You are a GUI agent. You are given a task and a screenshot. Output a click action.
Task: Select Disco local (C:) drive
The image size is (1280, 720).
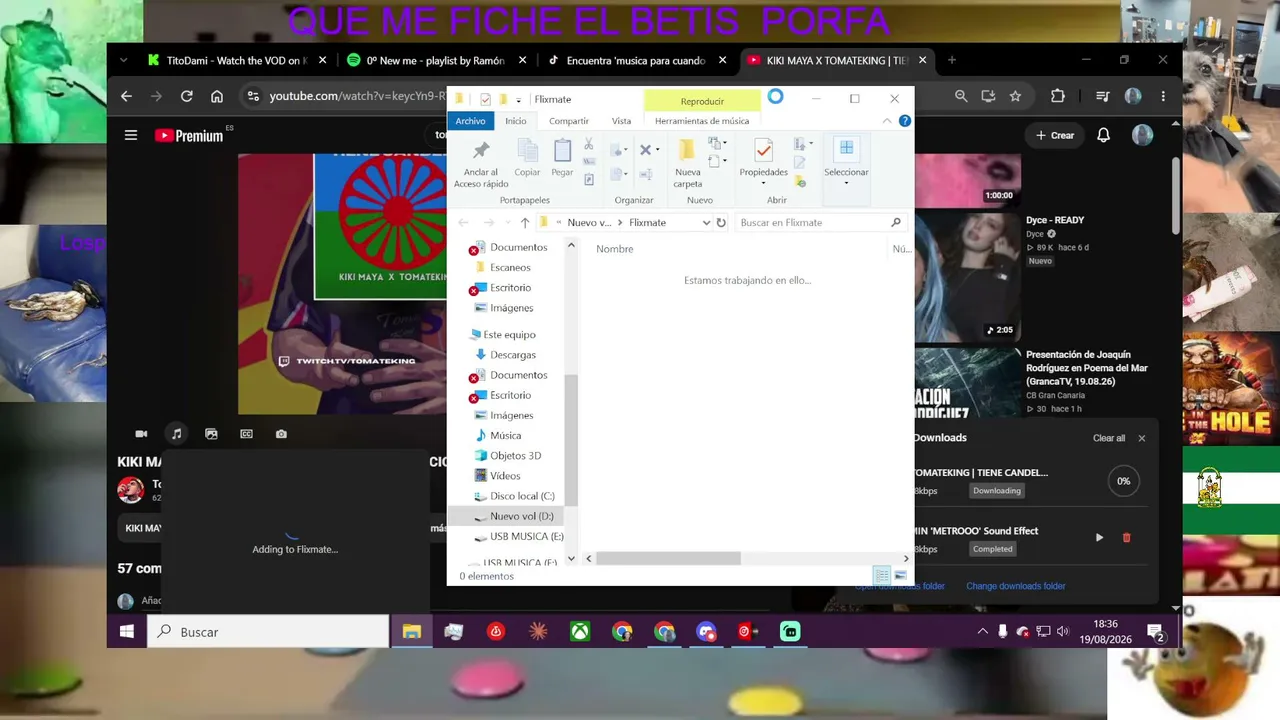click(x=522, y=496)
